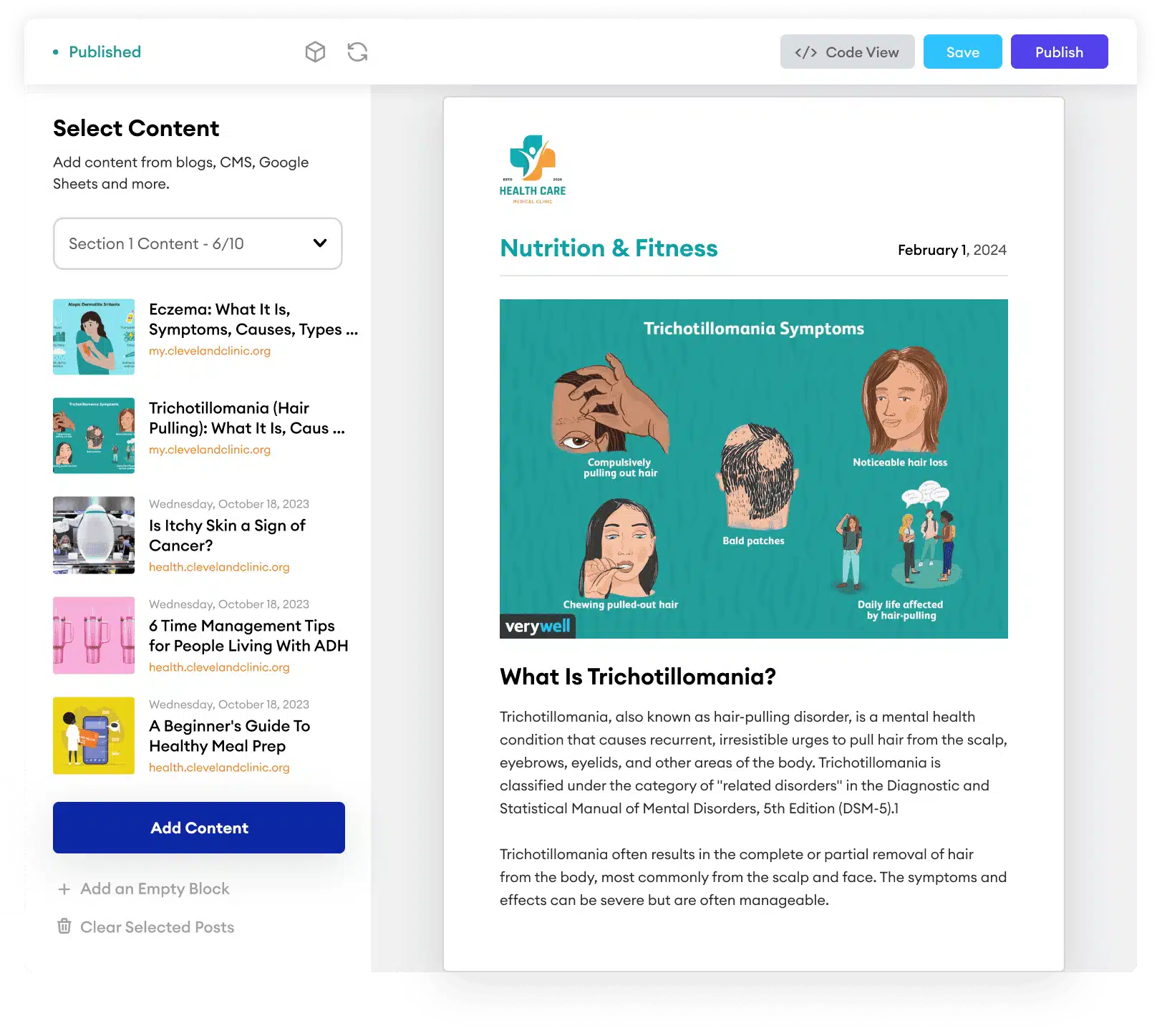Image resolution: width=1157 pixels, height=1036 pixels.
Task: Select the Eczema article thumbnail
Action: coord(94,337)
